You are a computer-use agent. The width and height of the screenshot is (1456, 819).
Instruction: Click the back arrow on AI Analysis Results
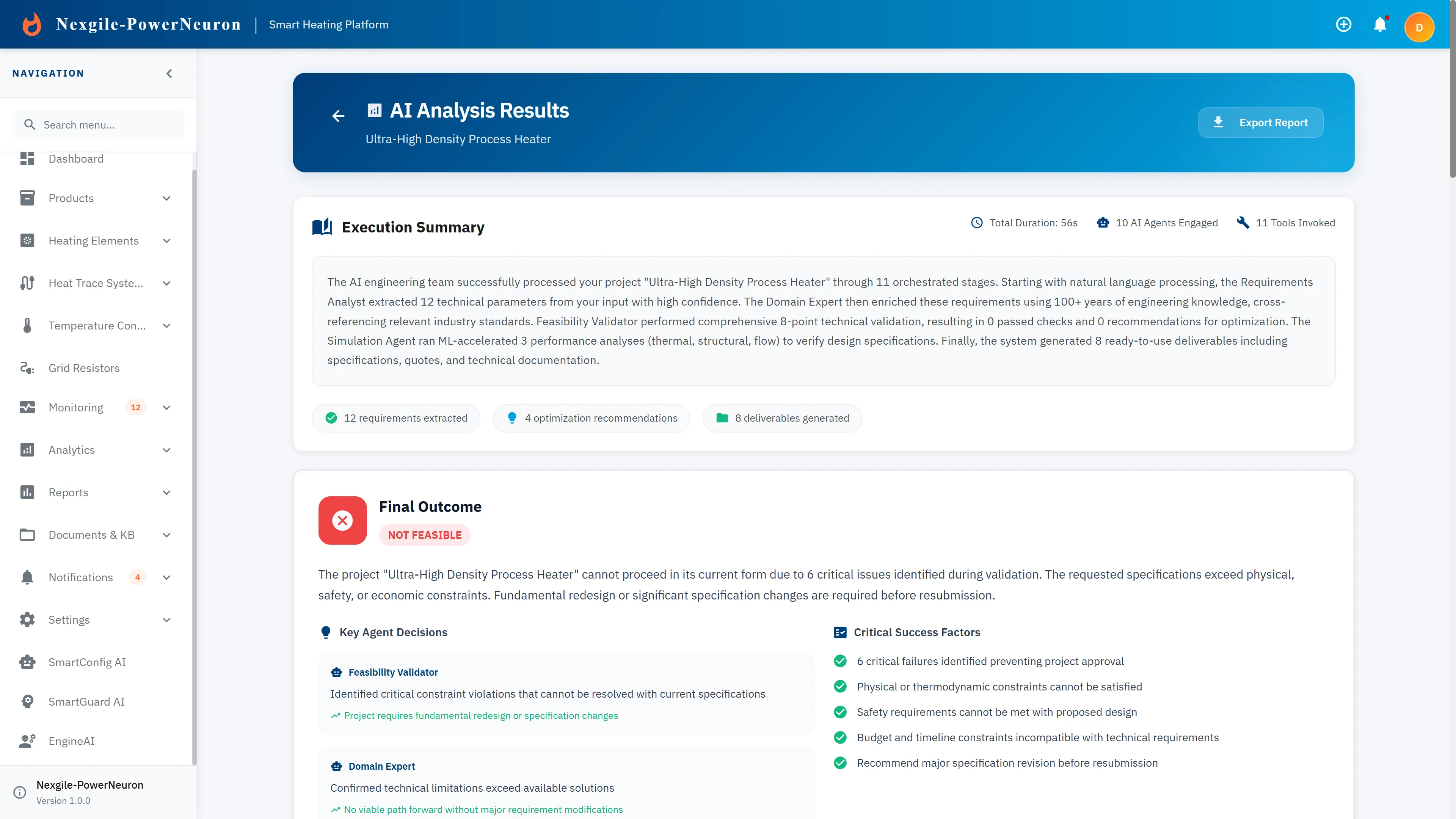pos(338,116)
